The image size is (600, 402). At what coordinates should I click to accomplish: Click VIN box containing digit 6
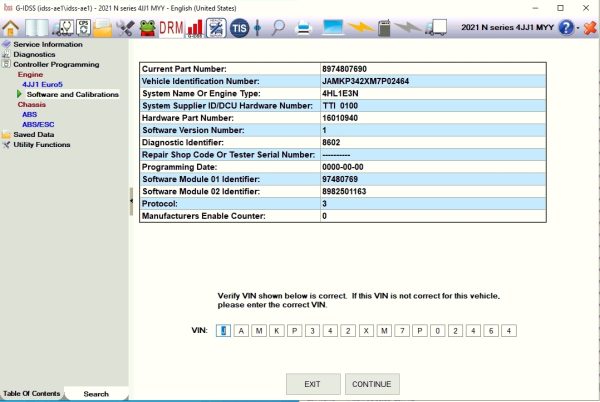tap(491, 330)
